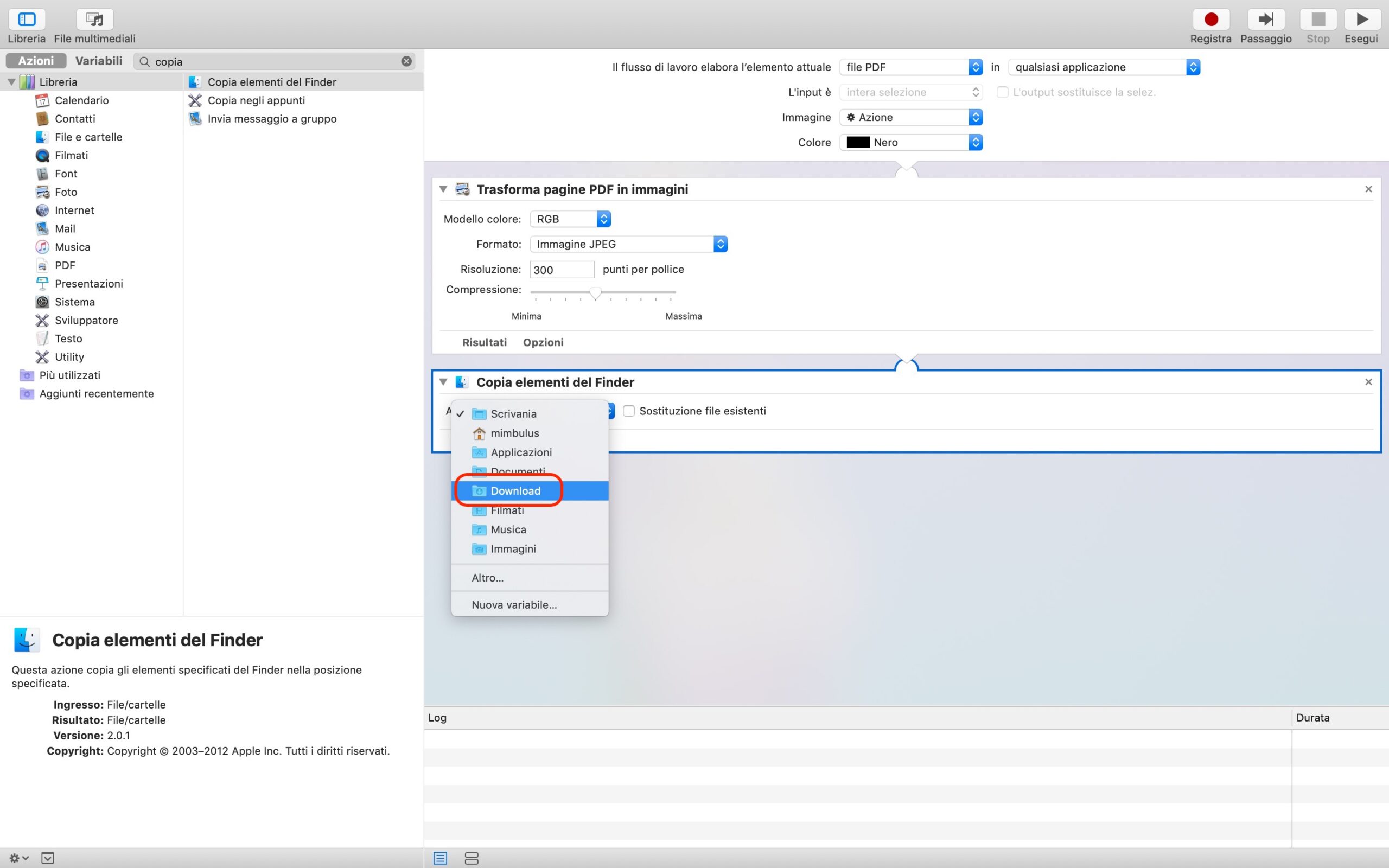Collapse the Copia elementi del Finder action

[x=443, y=382]
